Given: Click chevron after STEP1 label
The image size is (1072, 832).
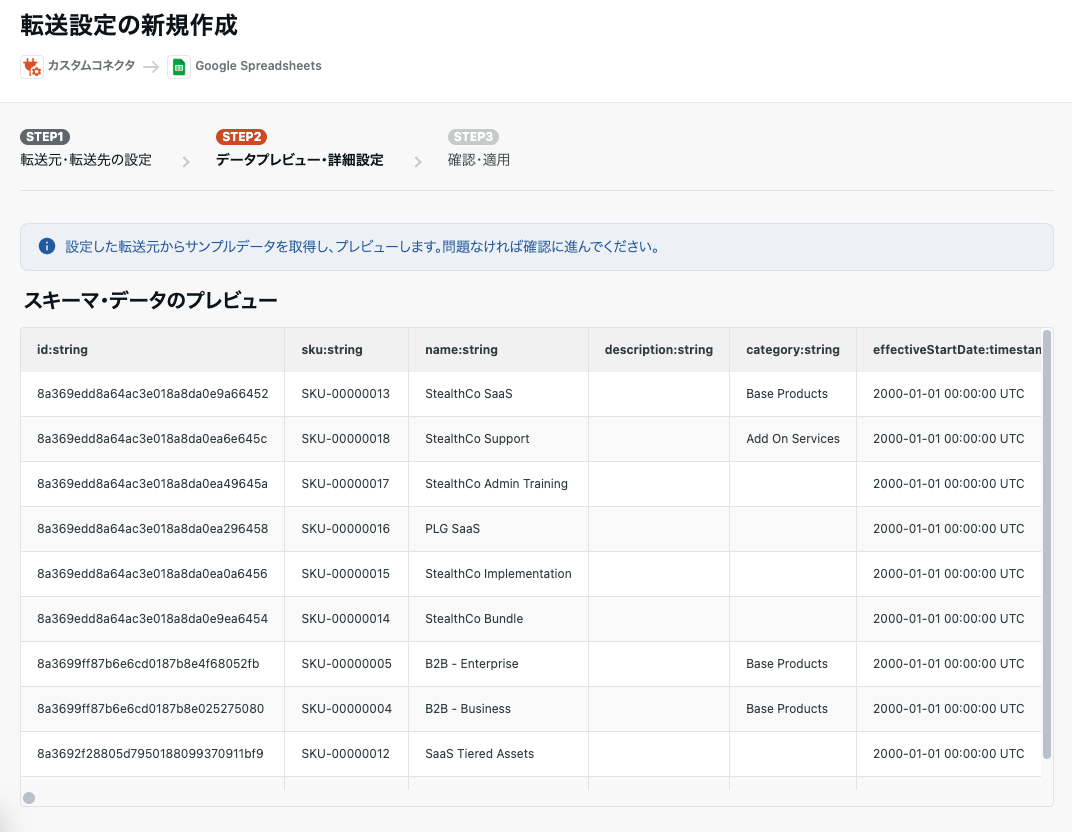Looking at the screenshot, I should pyautogui.click(x=185, y=162).
